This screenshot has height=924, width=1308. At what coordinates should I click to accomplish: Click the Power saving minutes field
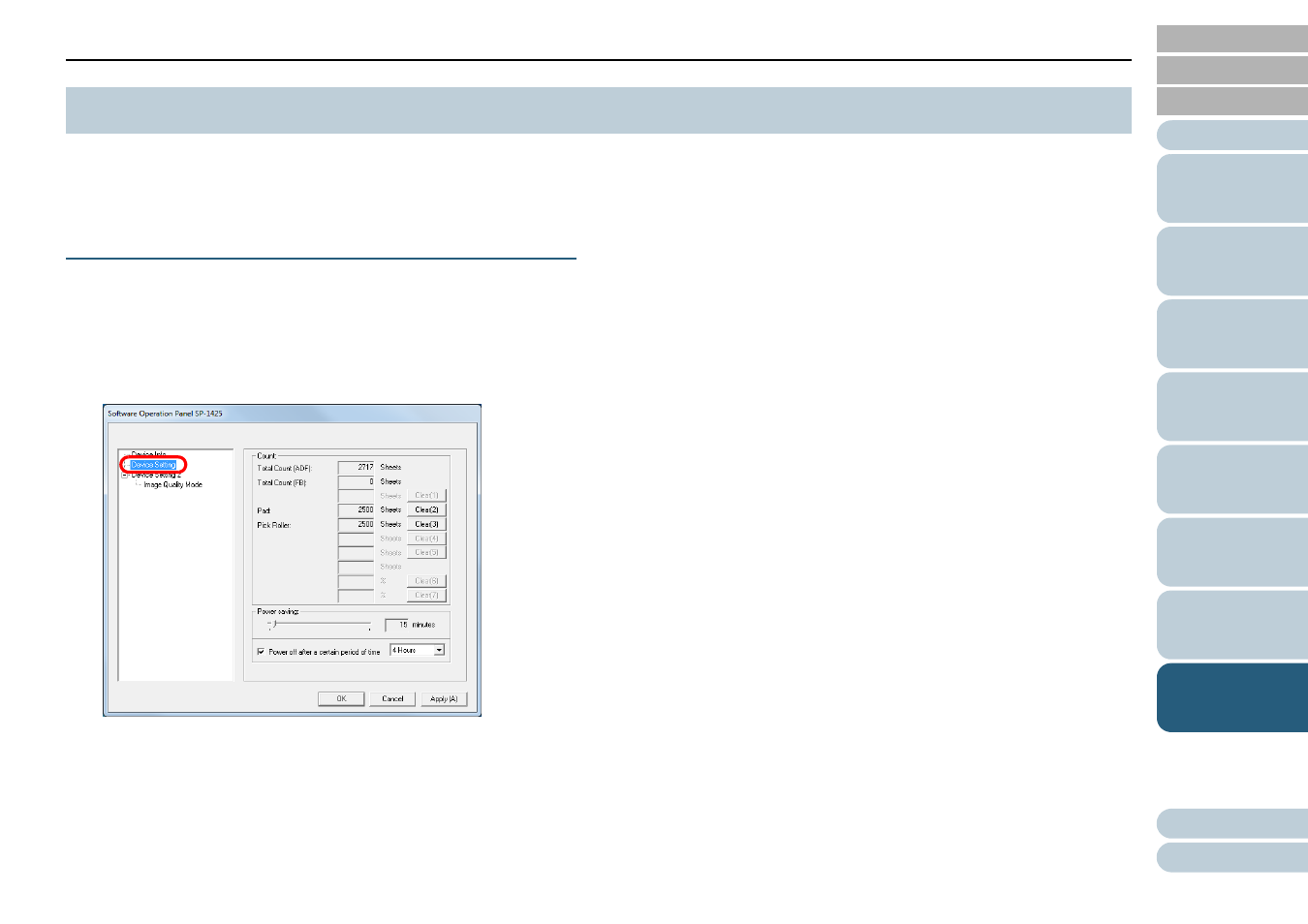396,626
